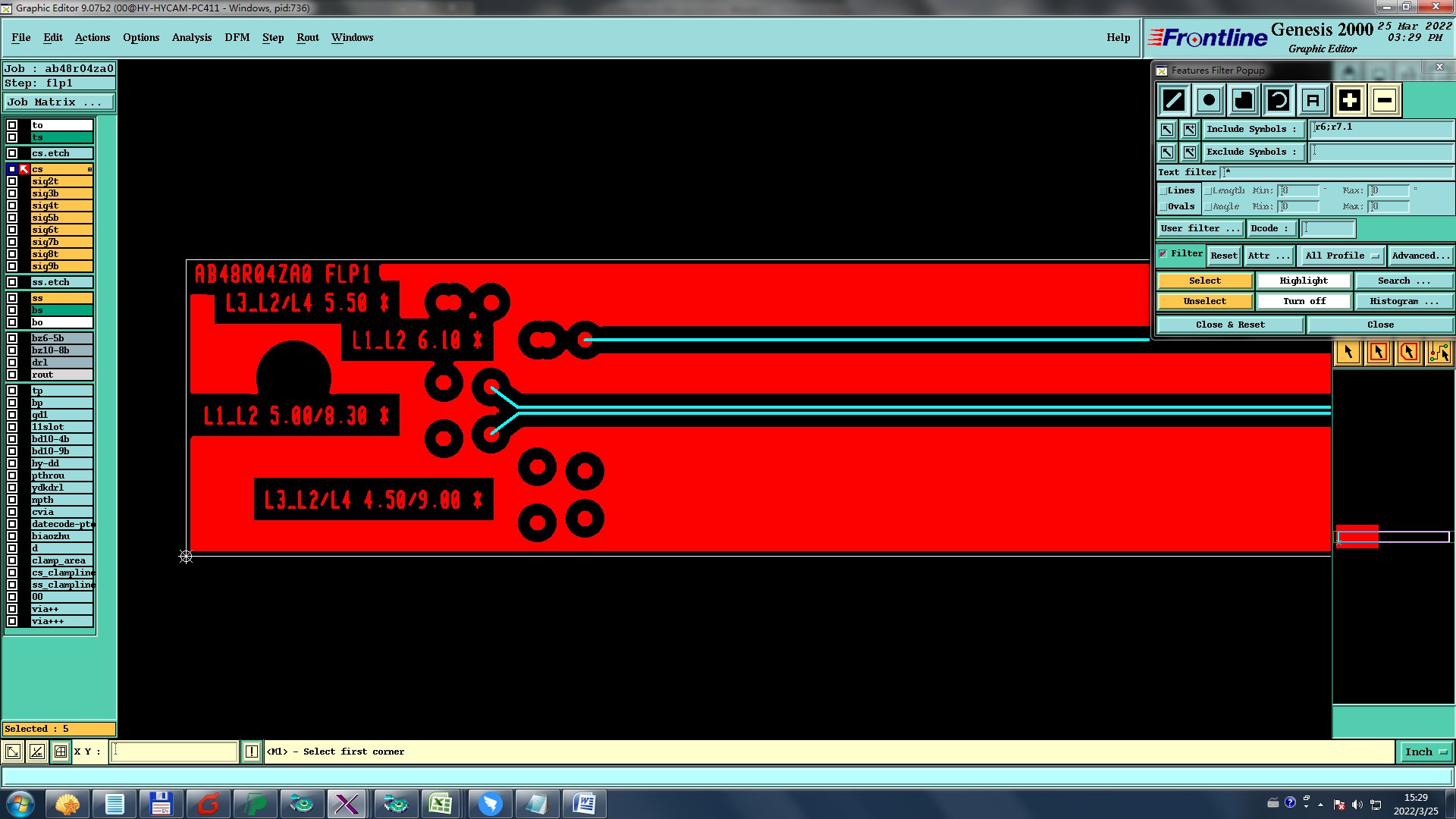Toggle the arc features filter icon

[1279, 100]
